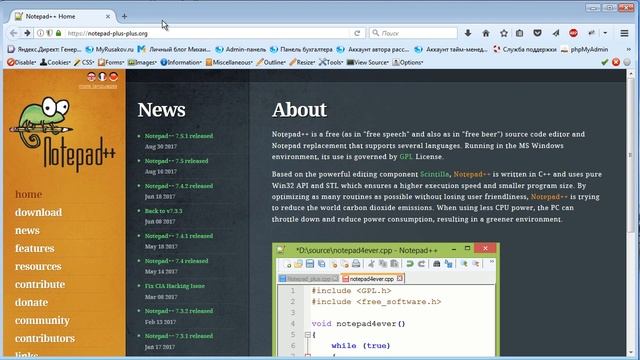Click the address bar URL field
640x360 pixels.
pos(208,33)
